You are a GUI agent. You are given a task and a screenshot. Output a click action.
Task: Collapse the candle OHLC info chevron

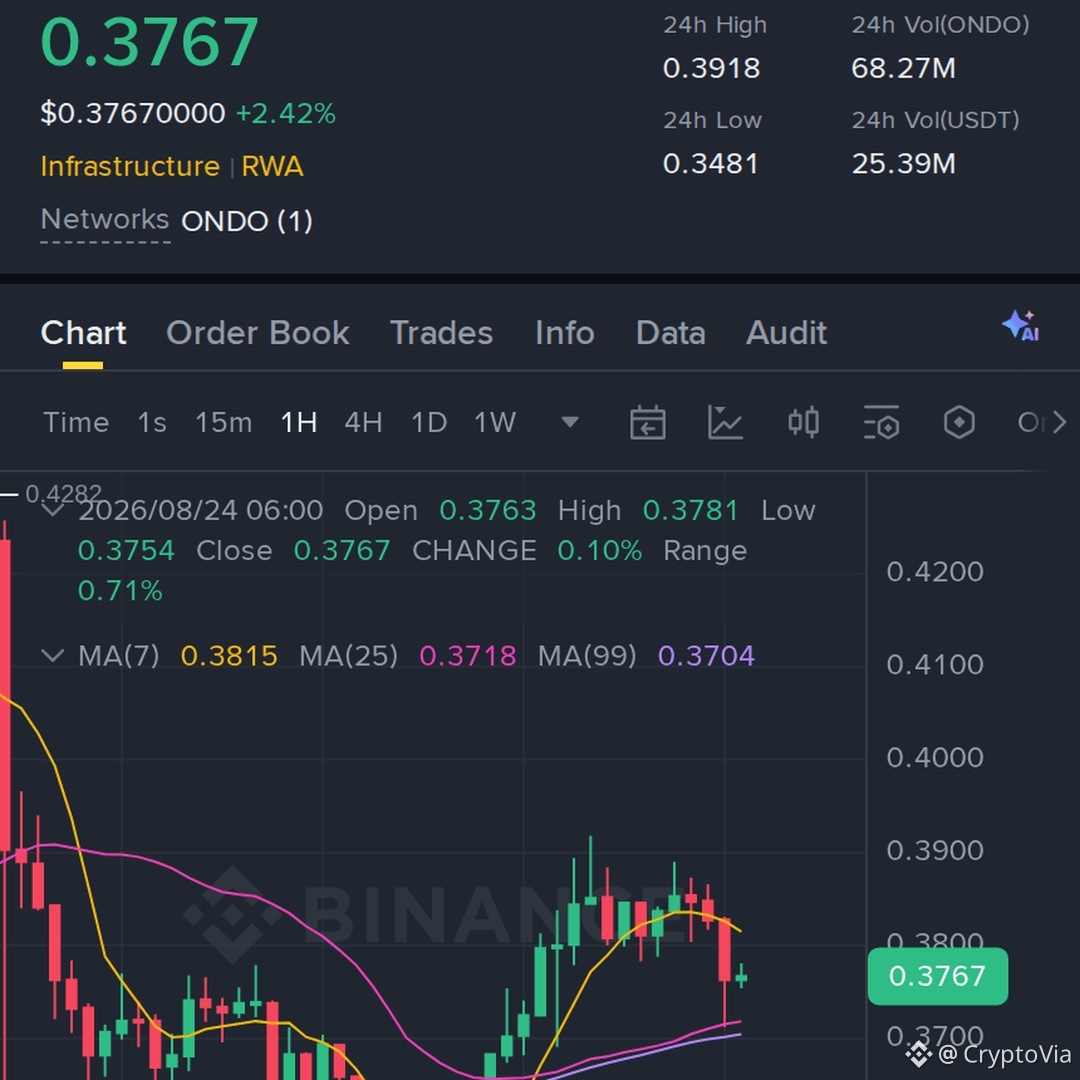click(53, 510)
